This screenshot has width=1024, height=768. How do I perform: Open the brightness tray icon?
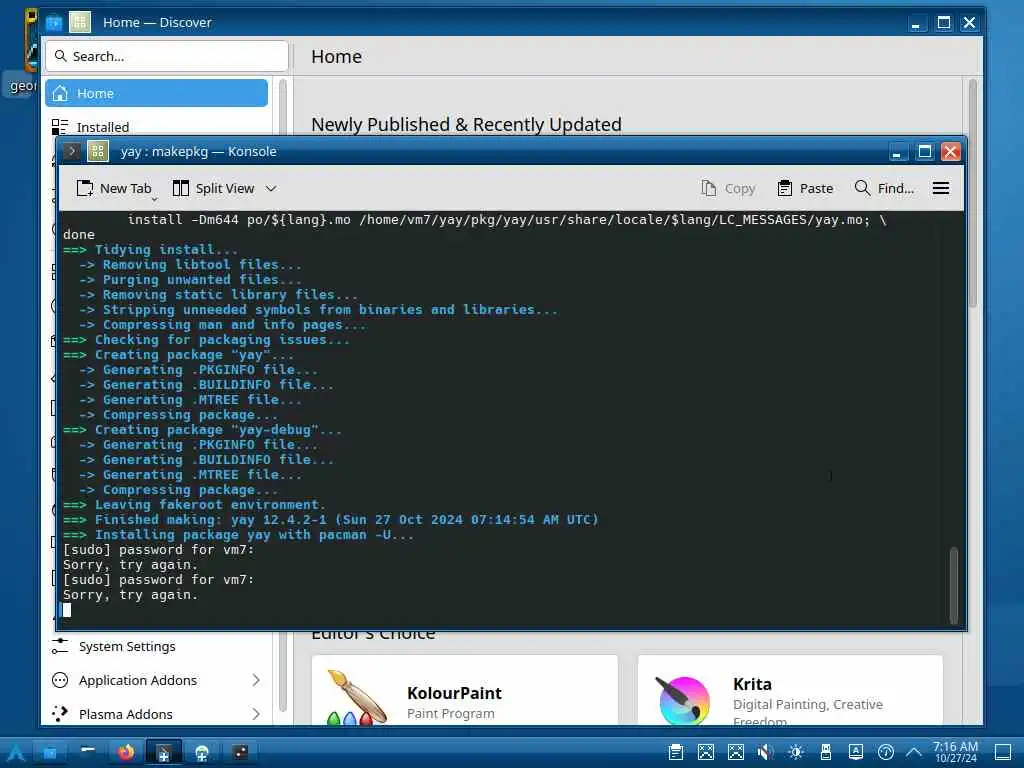(x=795, y=752)
